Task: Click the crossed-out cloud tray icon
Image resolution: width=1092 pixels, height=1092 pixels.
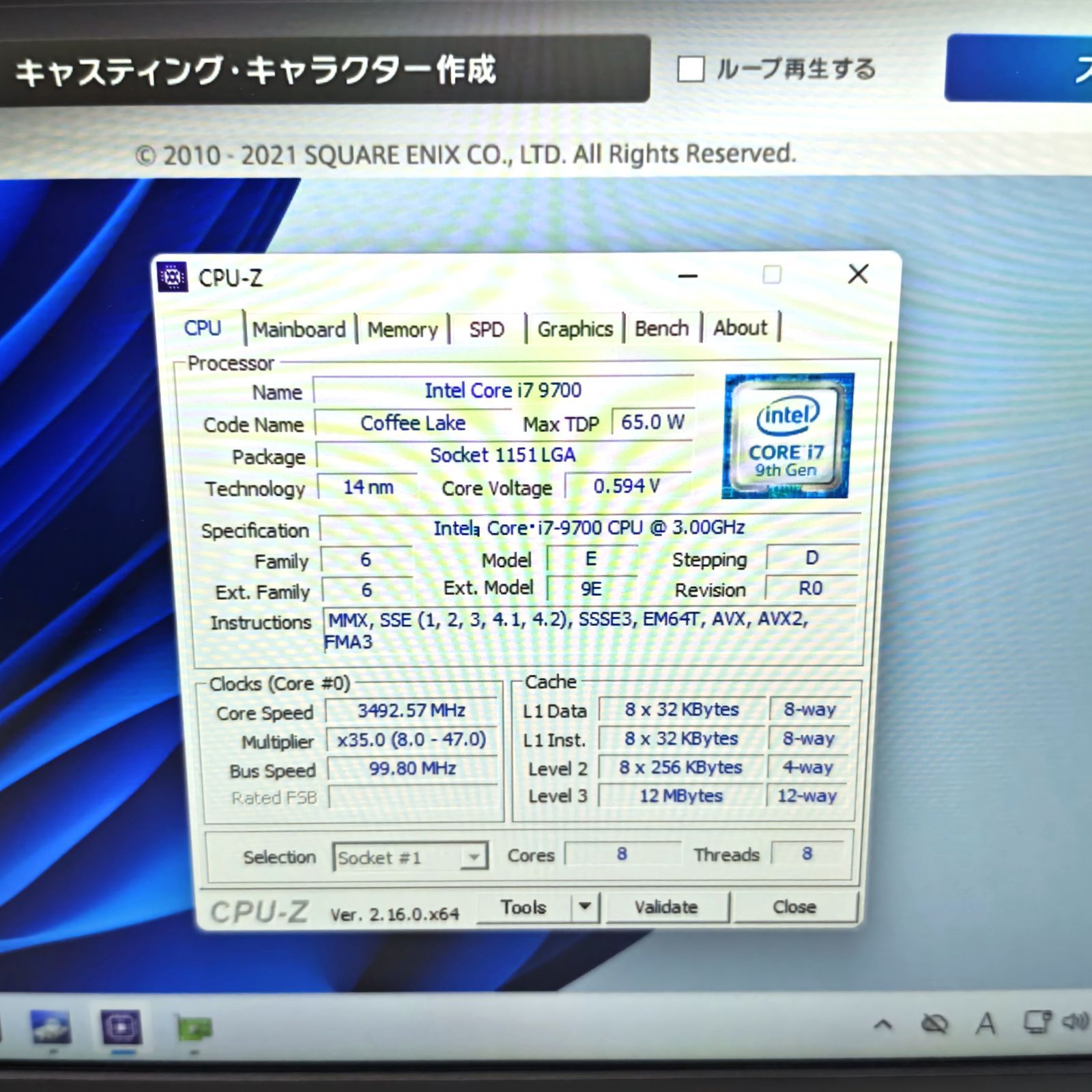Action: point(934,1024)
